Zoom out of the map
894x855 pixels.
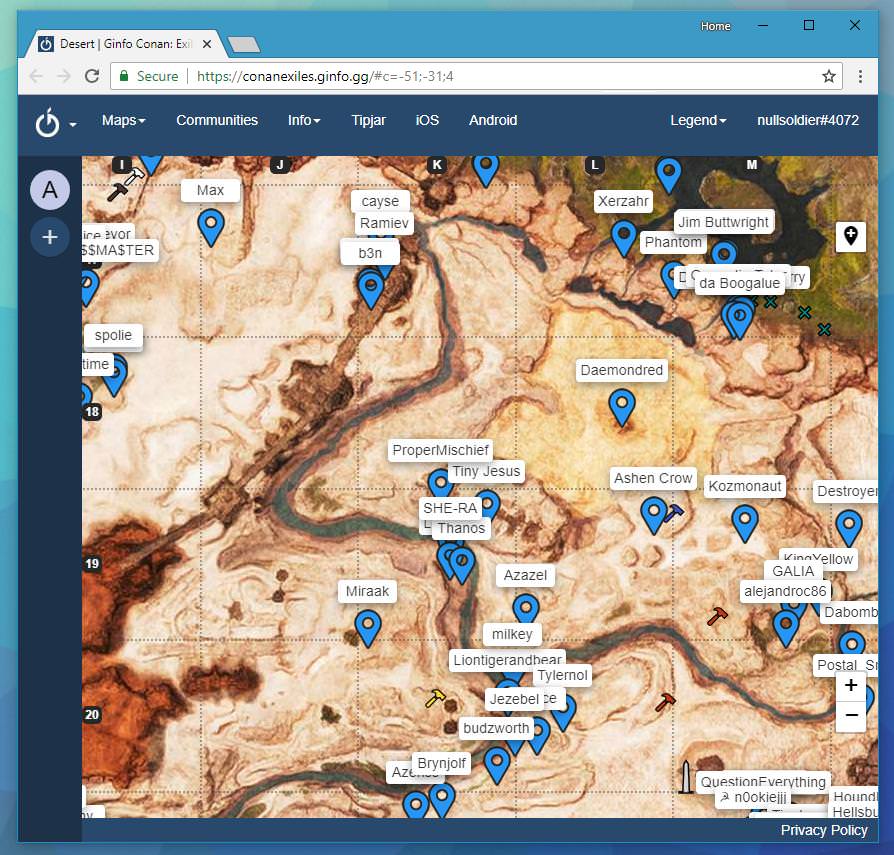pos(851,715)
